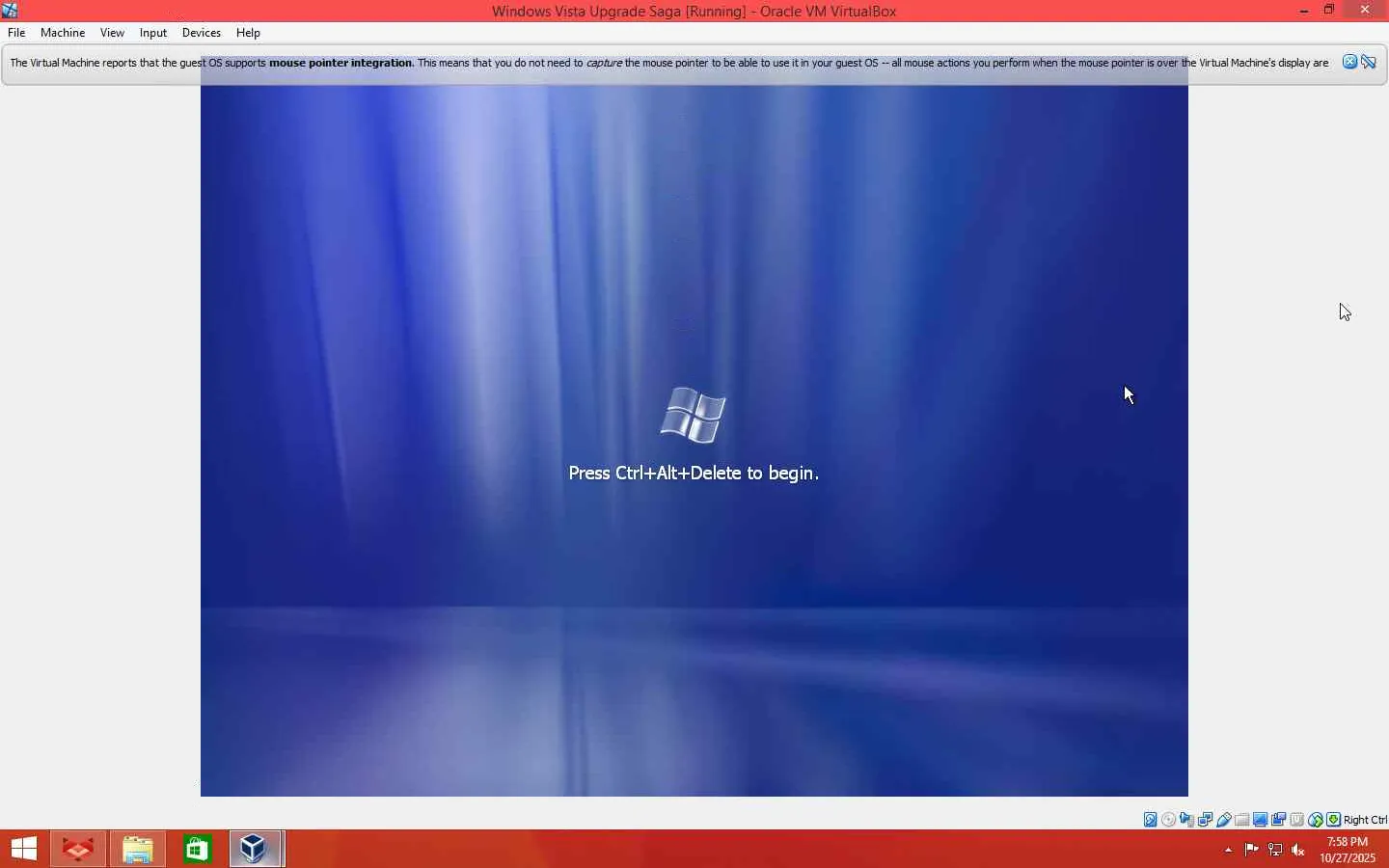Show hidden system tray icons
Viewport: 1389px width, 868px height.
tap(1228, 850)
